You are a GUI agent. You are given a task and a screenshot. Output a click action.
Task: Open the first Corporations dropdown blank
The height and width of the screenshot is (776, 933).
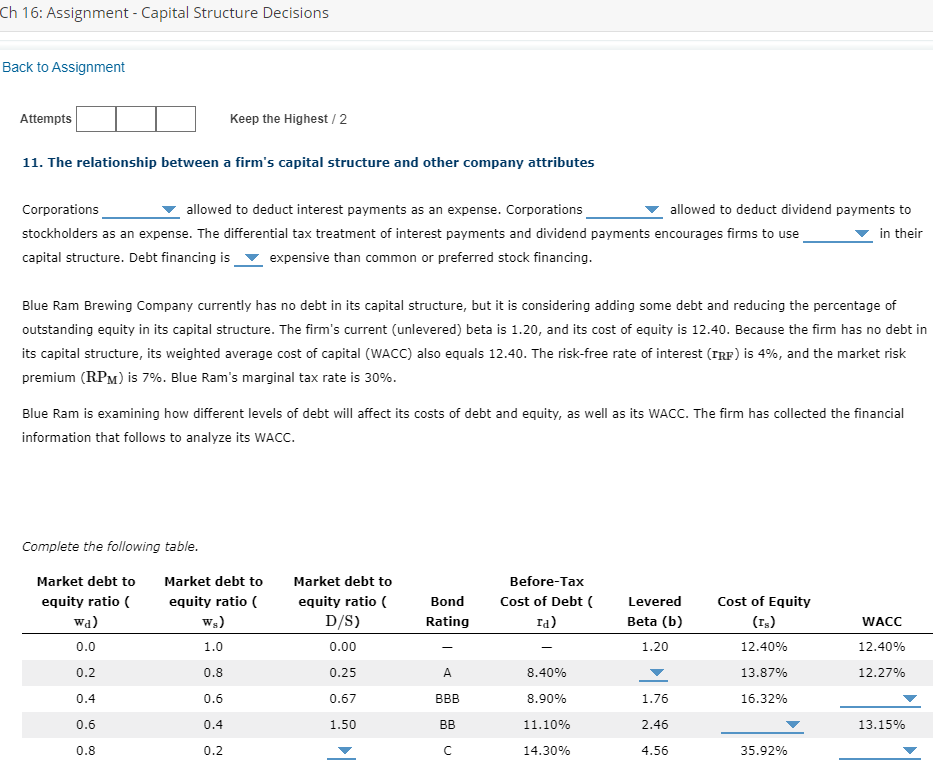pos(141,209)
